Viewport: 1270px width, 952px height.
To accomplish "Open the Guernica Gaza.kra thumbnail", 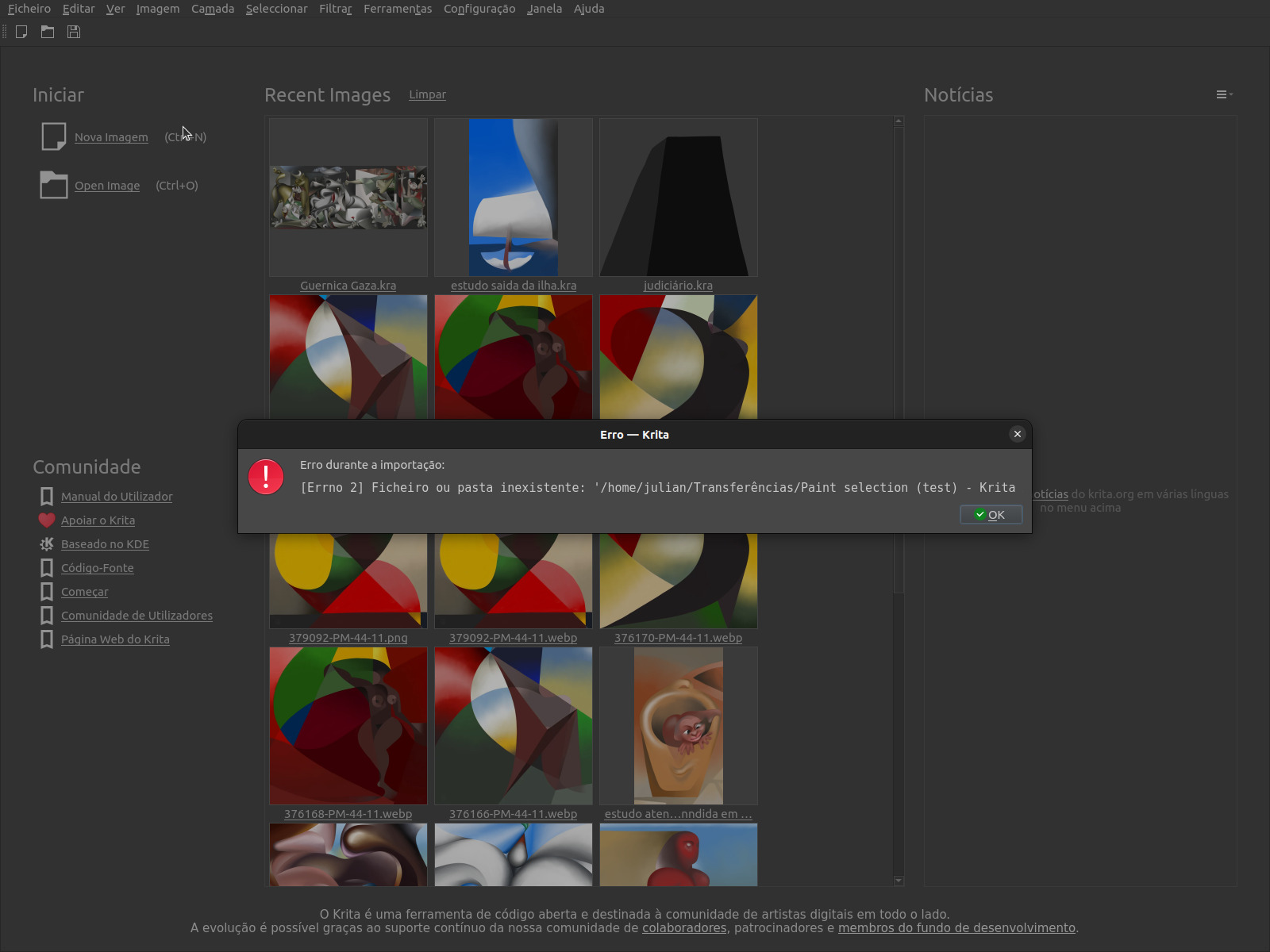I will coord(348,198).
